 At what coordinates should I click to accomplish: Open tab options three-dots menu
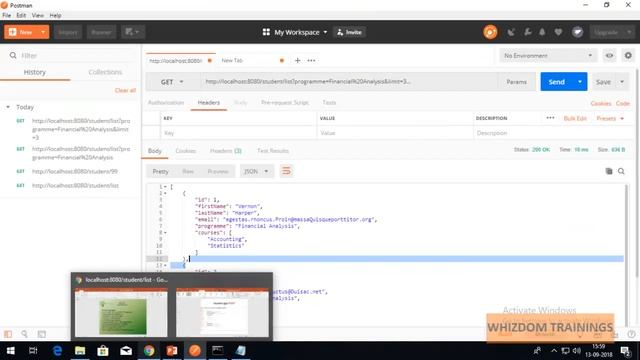click(311, 60)
